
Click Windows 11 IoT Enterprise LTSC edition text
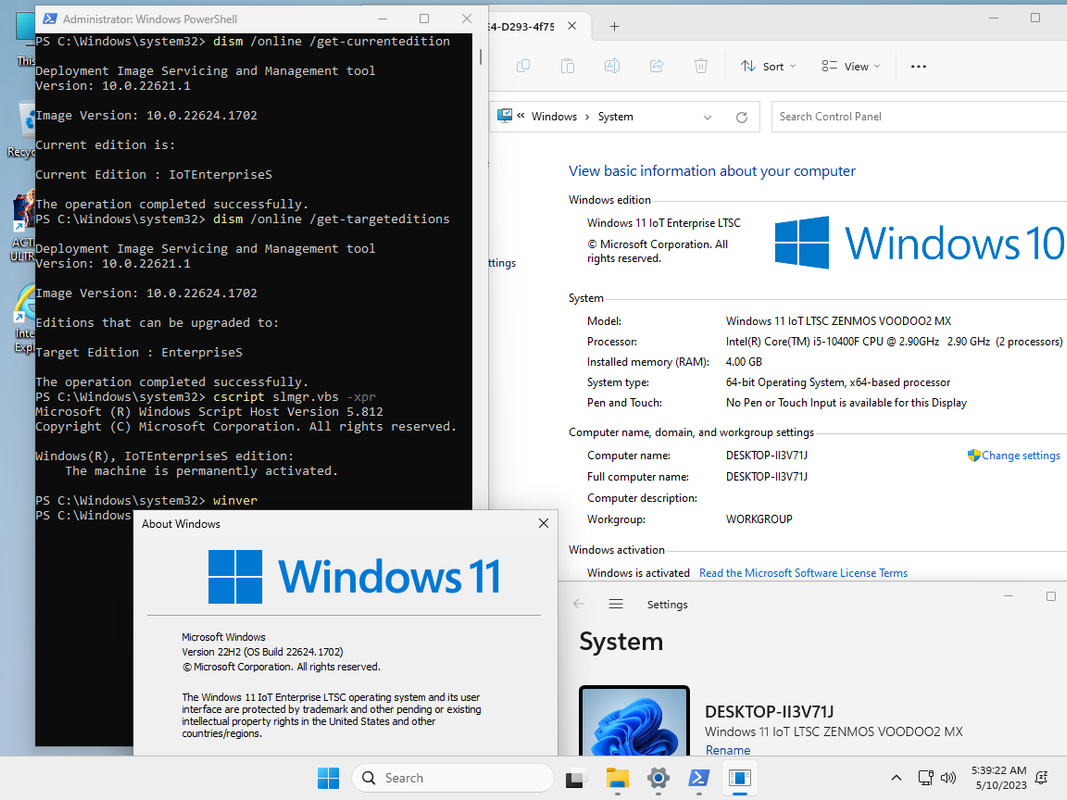[x=663, y=222]
